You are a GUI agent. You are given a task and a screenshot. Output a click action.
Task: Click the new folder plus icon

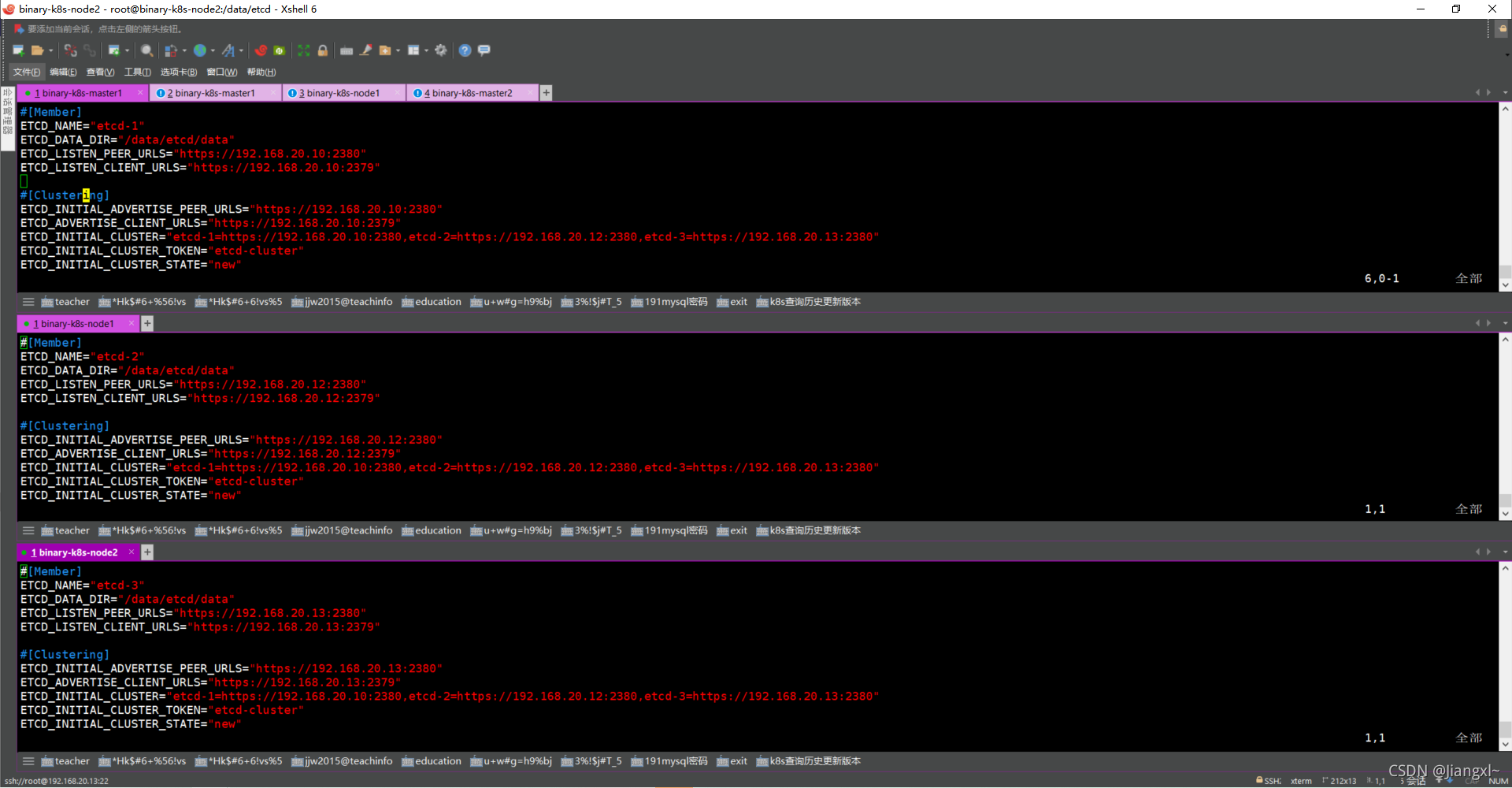coord(385,50)
